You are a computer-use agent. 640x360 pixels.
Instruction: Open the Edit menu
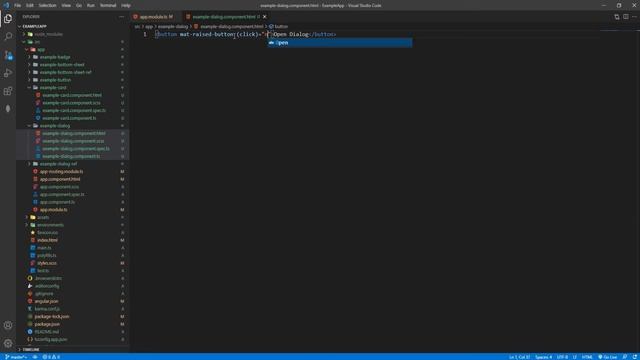(x=30, y=5)
